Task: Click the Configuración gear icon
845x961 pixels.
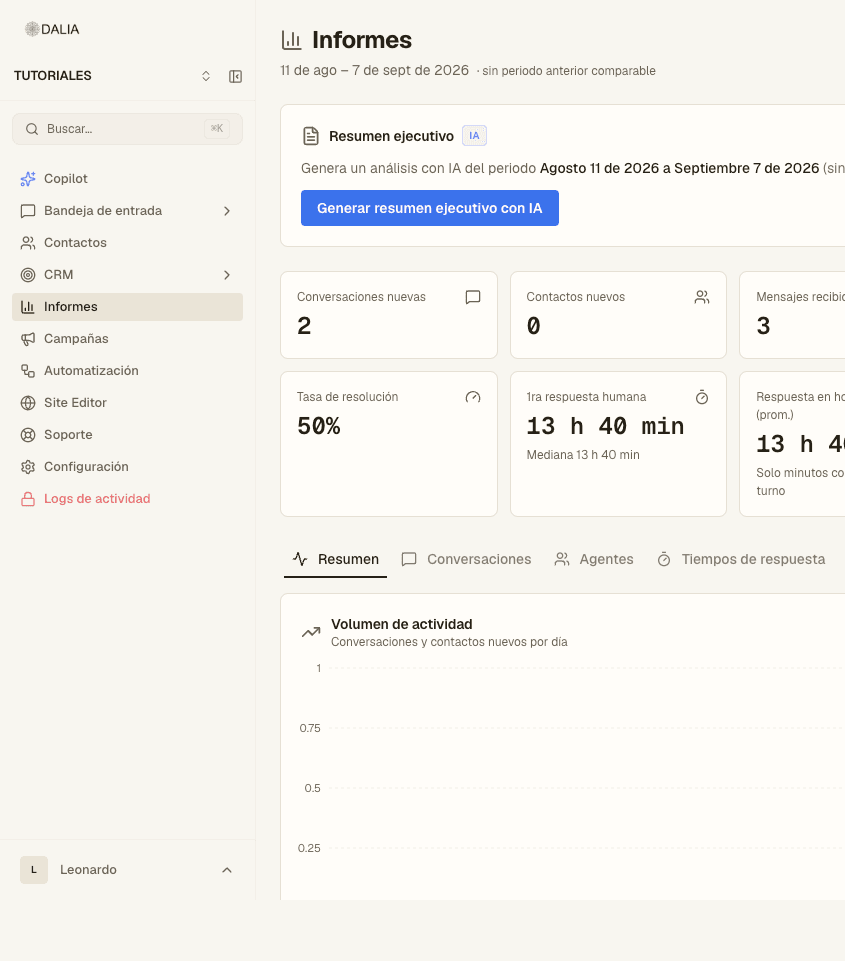Action: tap(28, 467)
